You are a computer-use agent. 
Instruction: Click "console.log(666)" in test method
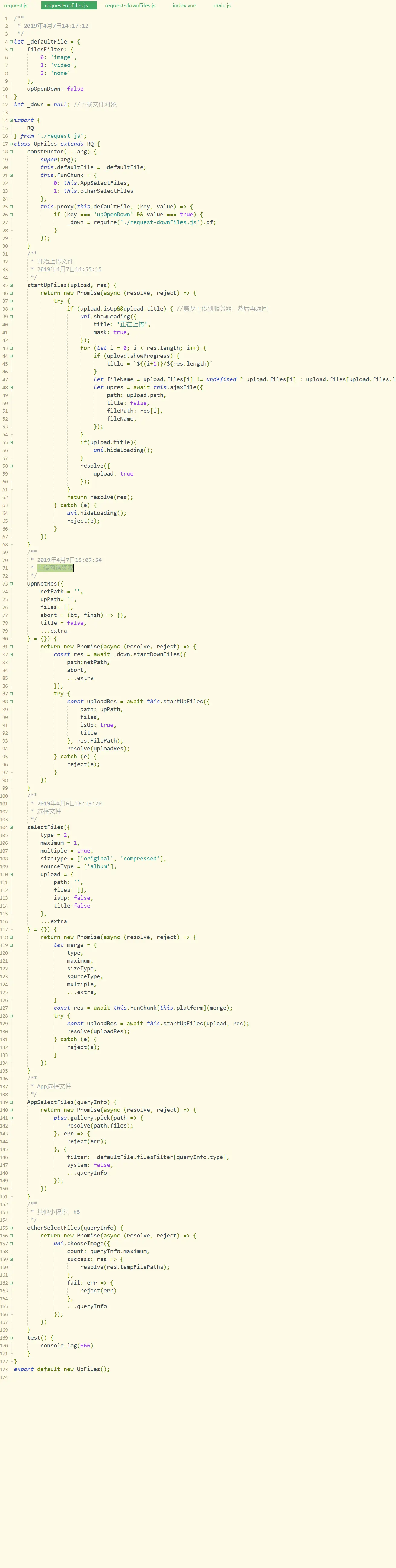(67, 1346)
